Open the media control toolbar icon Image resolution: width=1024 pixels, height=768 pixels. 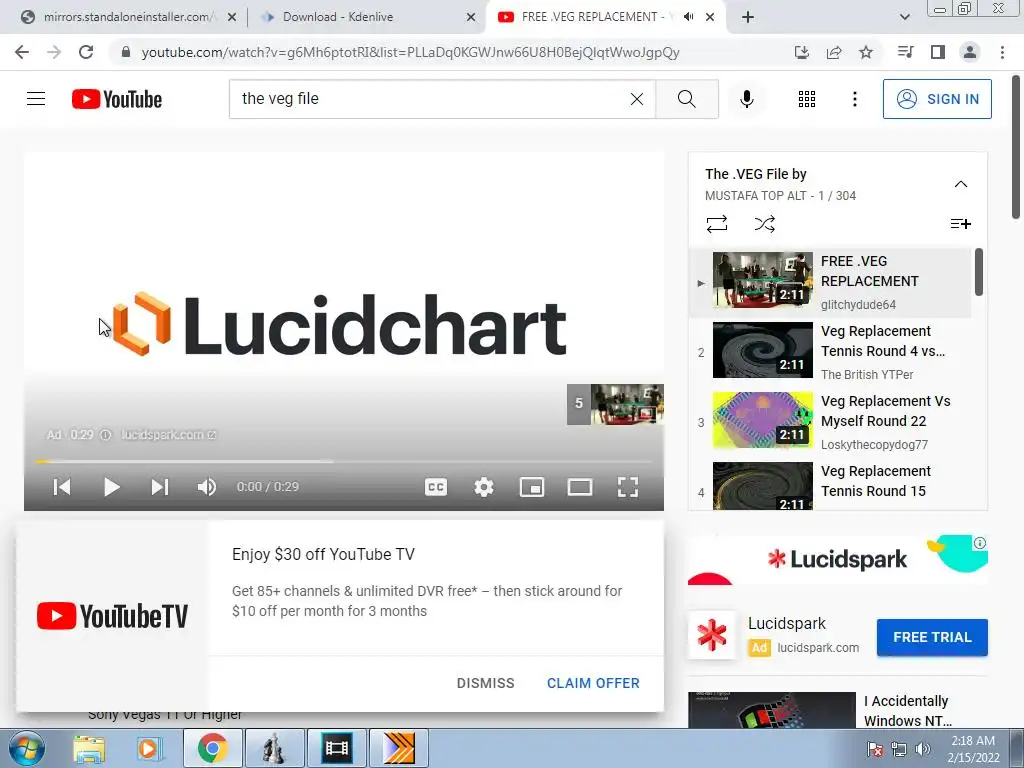pos(905,52)
